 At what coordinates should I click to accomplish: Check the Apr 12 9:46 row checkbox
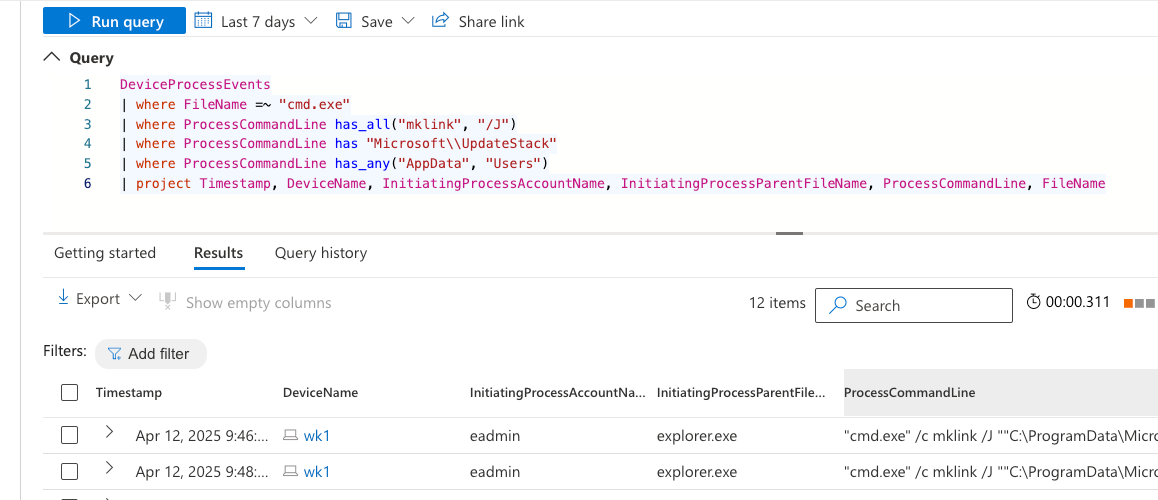click(x=69, y=435)
